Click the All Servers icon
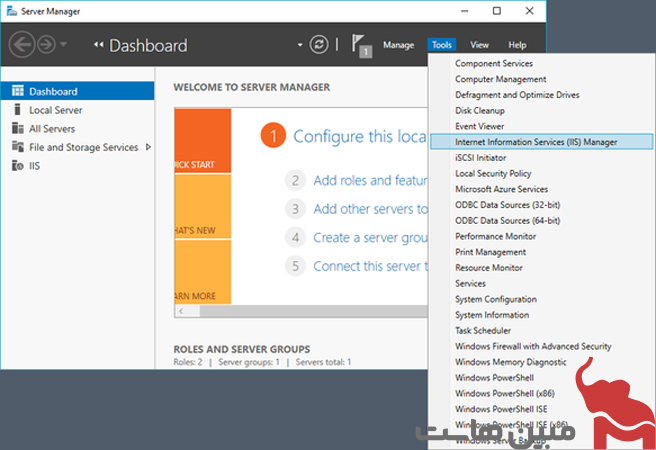The width and height of the screenshot is (656, 450). tap(18, 128)
